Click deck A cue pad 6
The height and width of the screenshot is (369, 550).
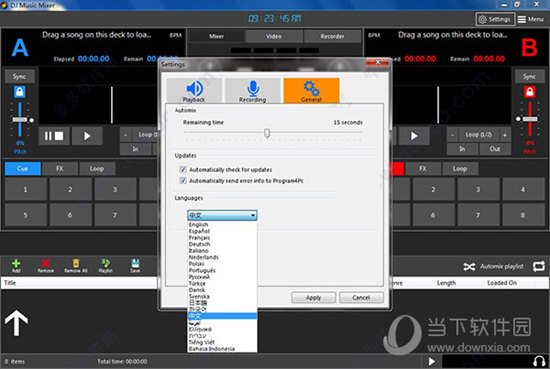point(70,215)
